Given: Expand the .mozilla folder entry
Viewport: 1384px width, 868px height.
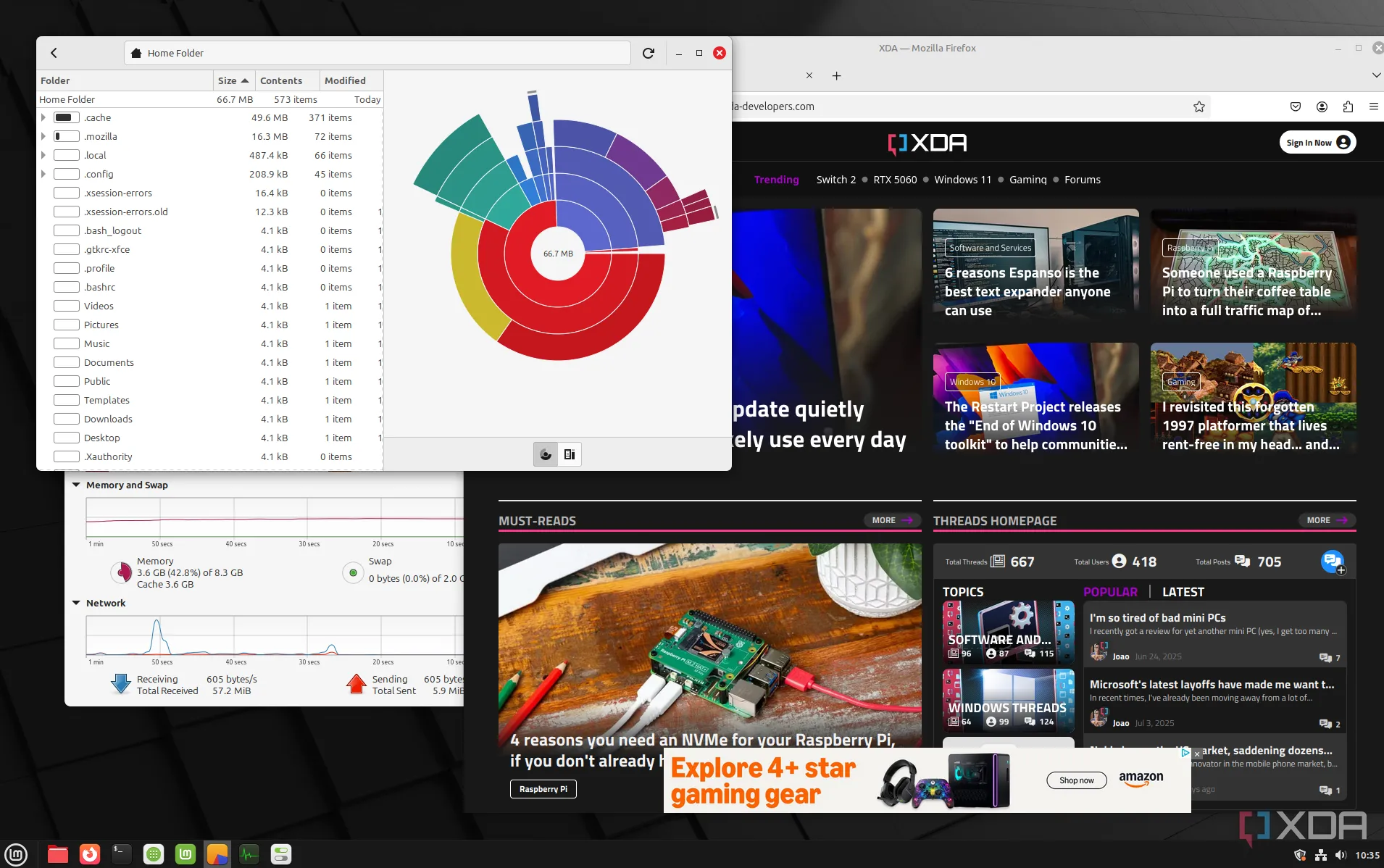Looking at the screenshot, I should (x=43, y=135).
